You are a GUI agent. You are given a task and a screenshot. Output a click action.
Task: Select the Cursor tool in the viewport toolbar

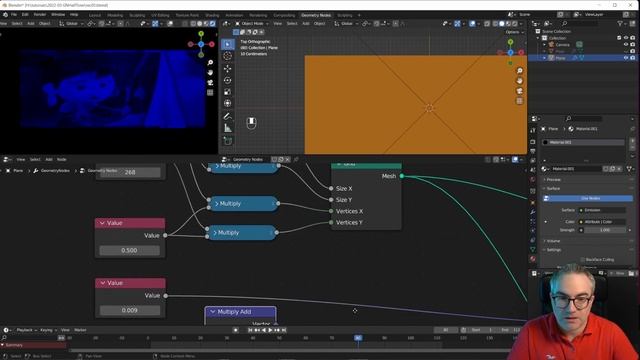point(228,56)
